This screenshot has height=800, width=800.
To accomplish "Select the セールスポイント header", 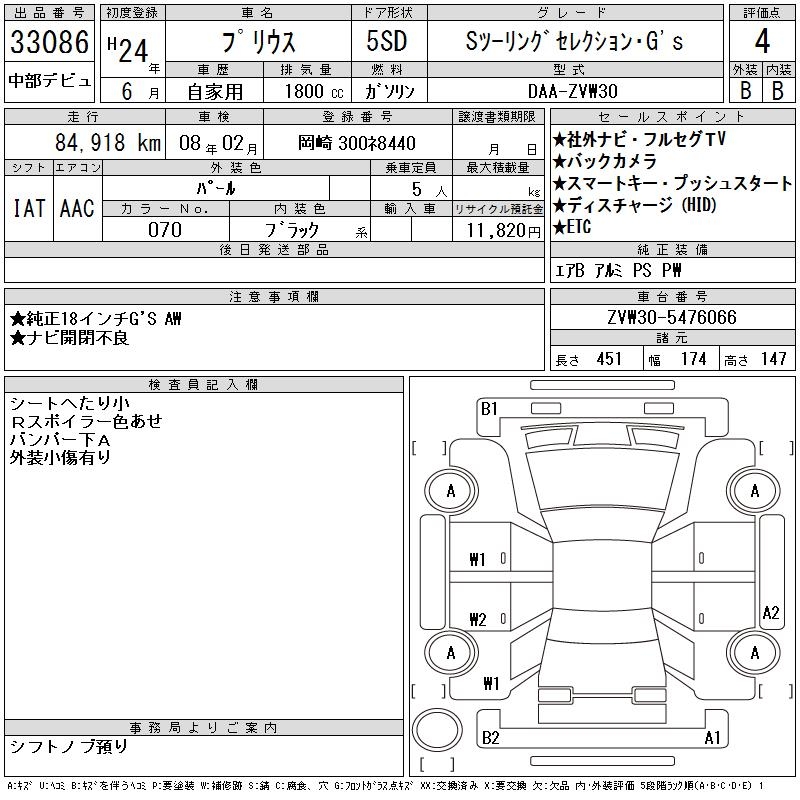I will point(672,117).
